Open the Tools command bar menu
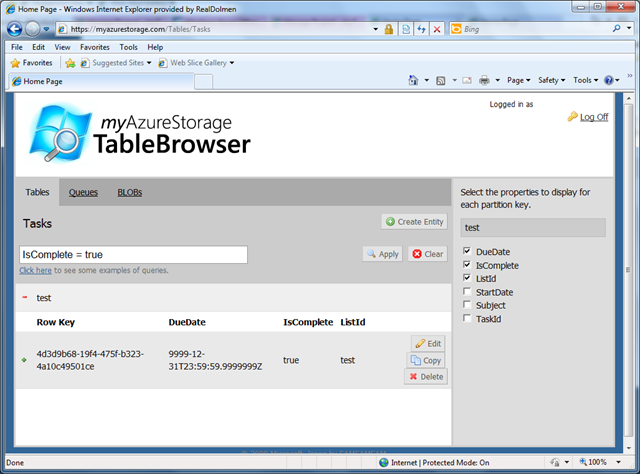Viewport: 640px width, 474px height. click(585, 80)
